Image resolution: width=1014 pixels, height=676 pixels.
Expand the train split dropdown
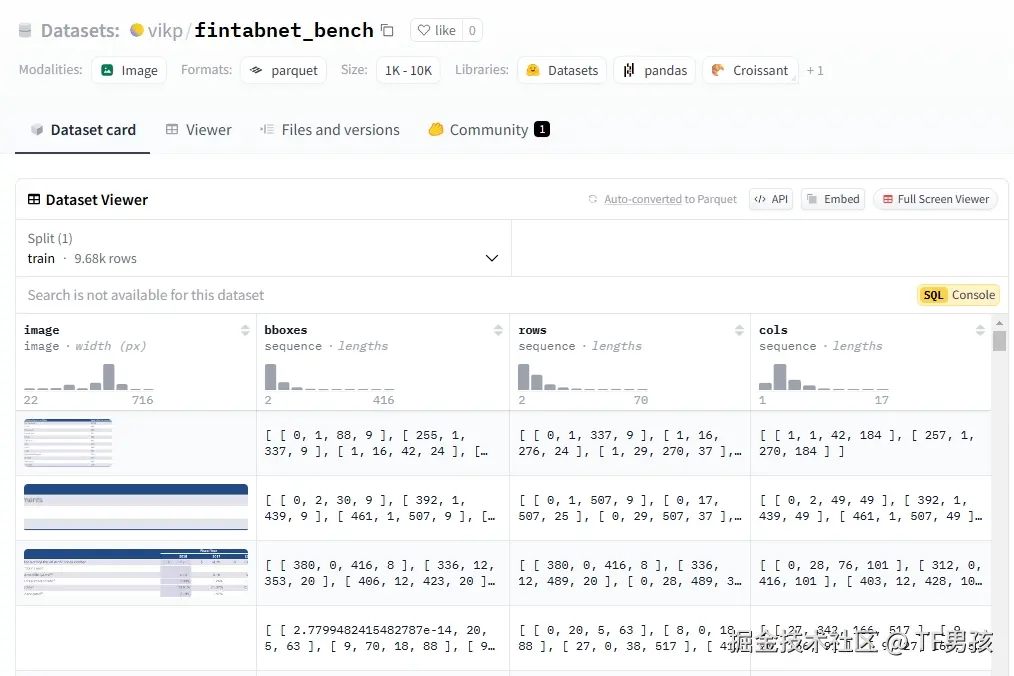pyautogui.click(x=491, y=257)
